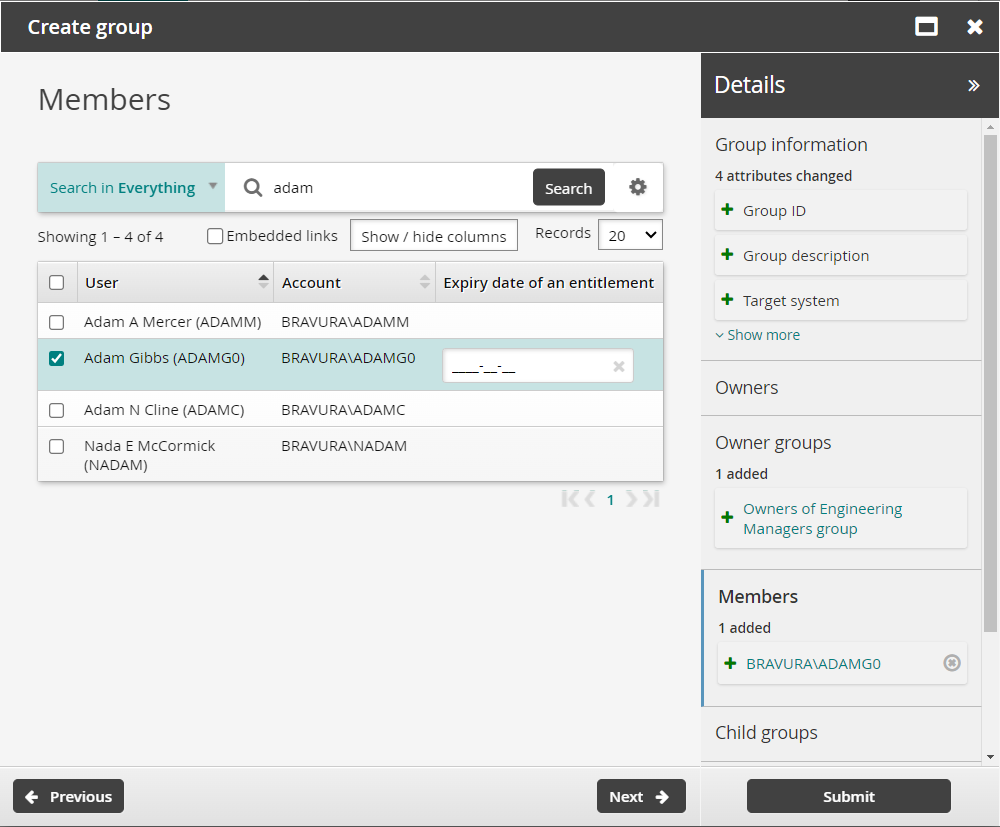The height and width of the screenshot is (827, 1000).
Task: Click Next to proceed to next step
Action: [641, 797]
